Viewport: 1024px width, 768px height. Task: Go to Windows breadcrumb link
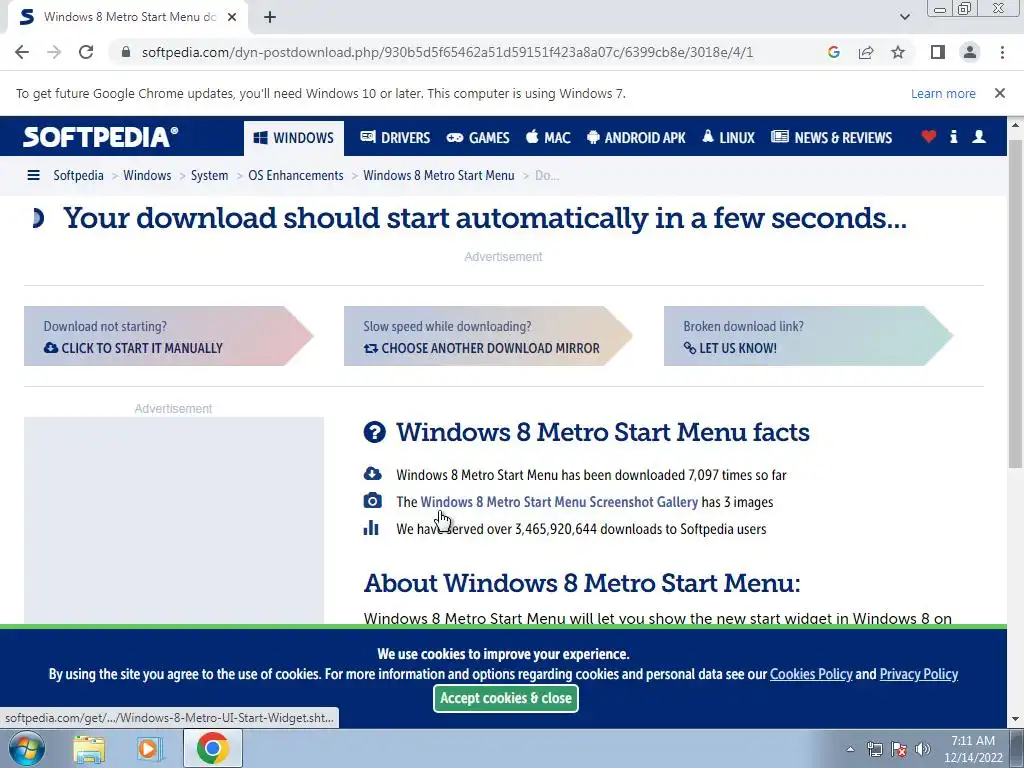pyautogui.click(x=147, y=175)
